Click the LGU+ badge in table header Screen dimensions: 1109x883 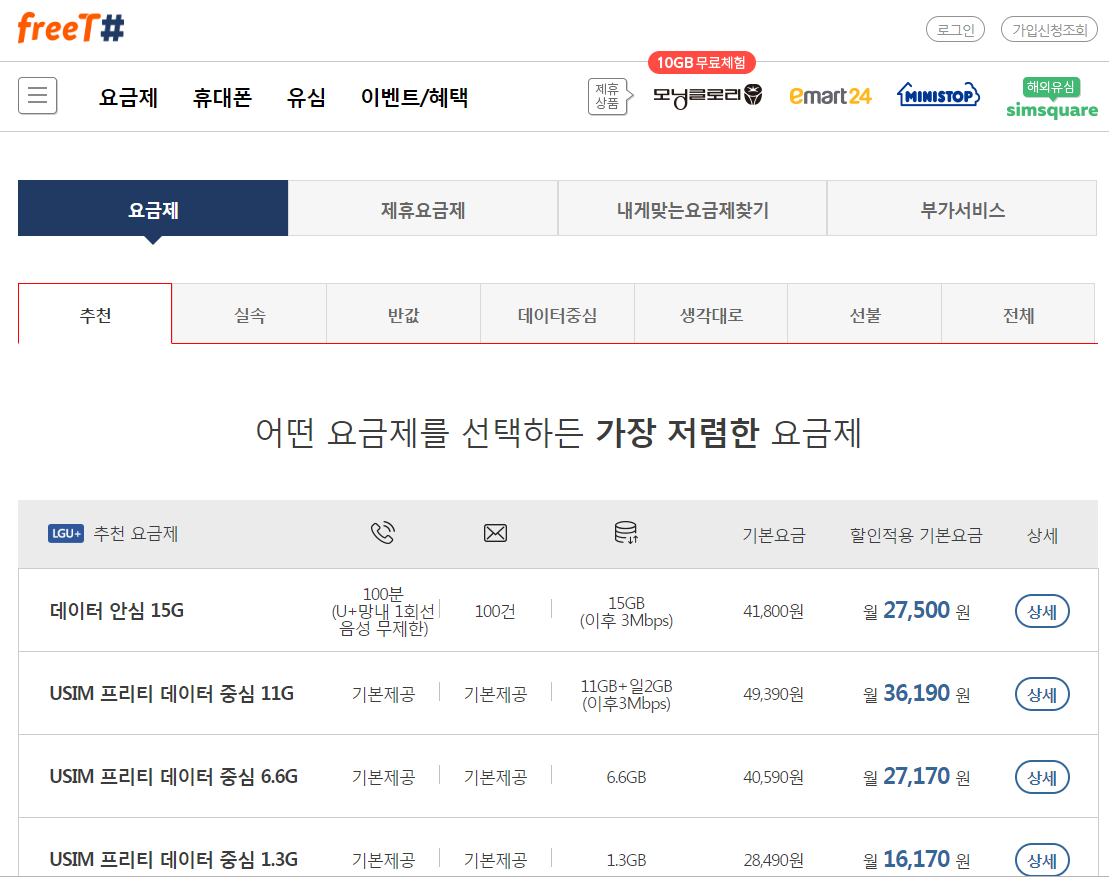pyautogui.click(x=66, y=533)
